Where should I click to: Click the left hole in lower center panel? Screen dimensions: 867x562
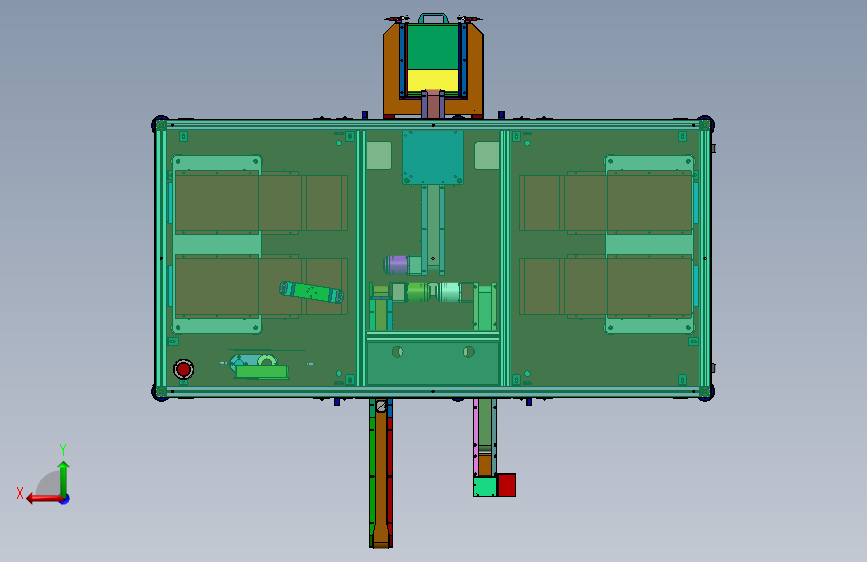(397, 351)
